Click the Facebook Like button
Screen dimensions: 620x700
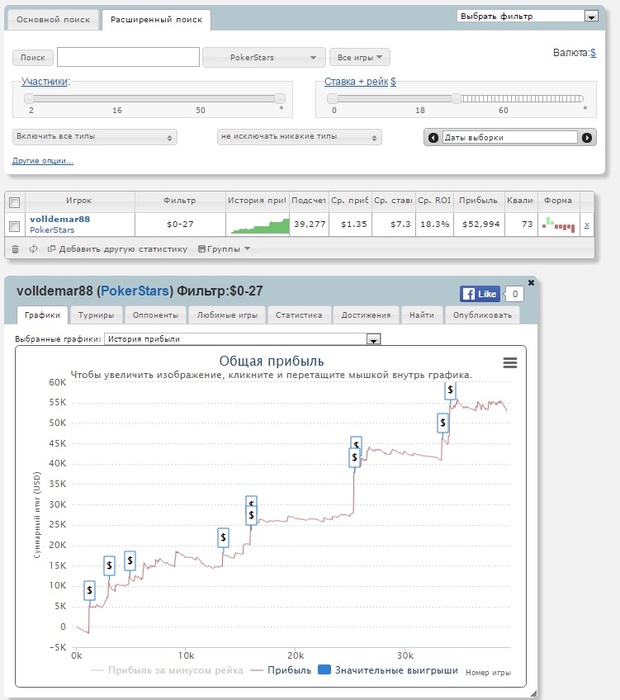pyautogui.click(x=480, y=294)
